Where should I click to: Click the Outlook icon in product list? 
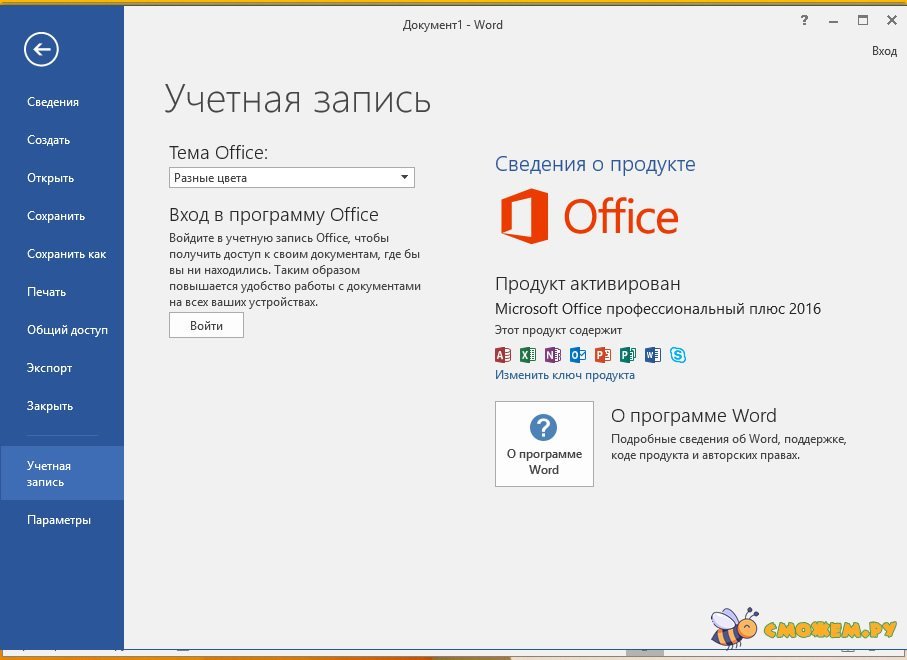[578, 354]
